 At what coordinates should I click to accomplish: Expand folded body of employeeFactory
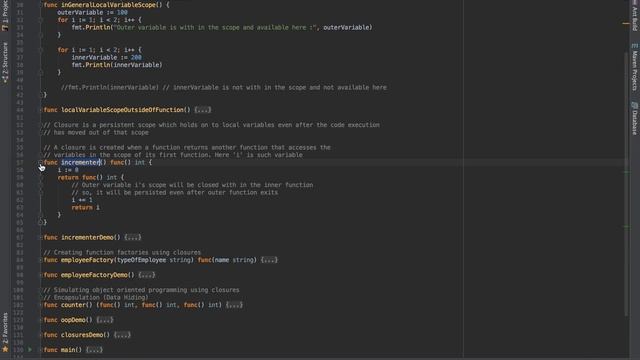pos(269,260)
